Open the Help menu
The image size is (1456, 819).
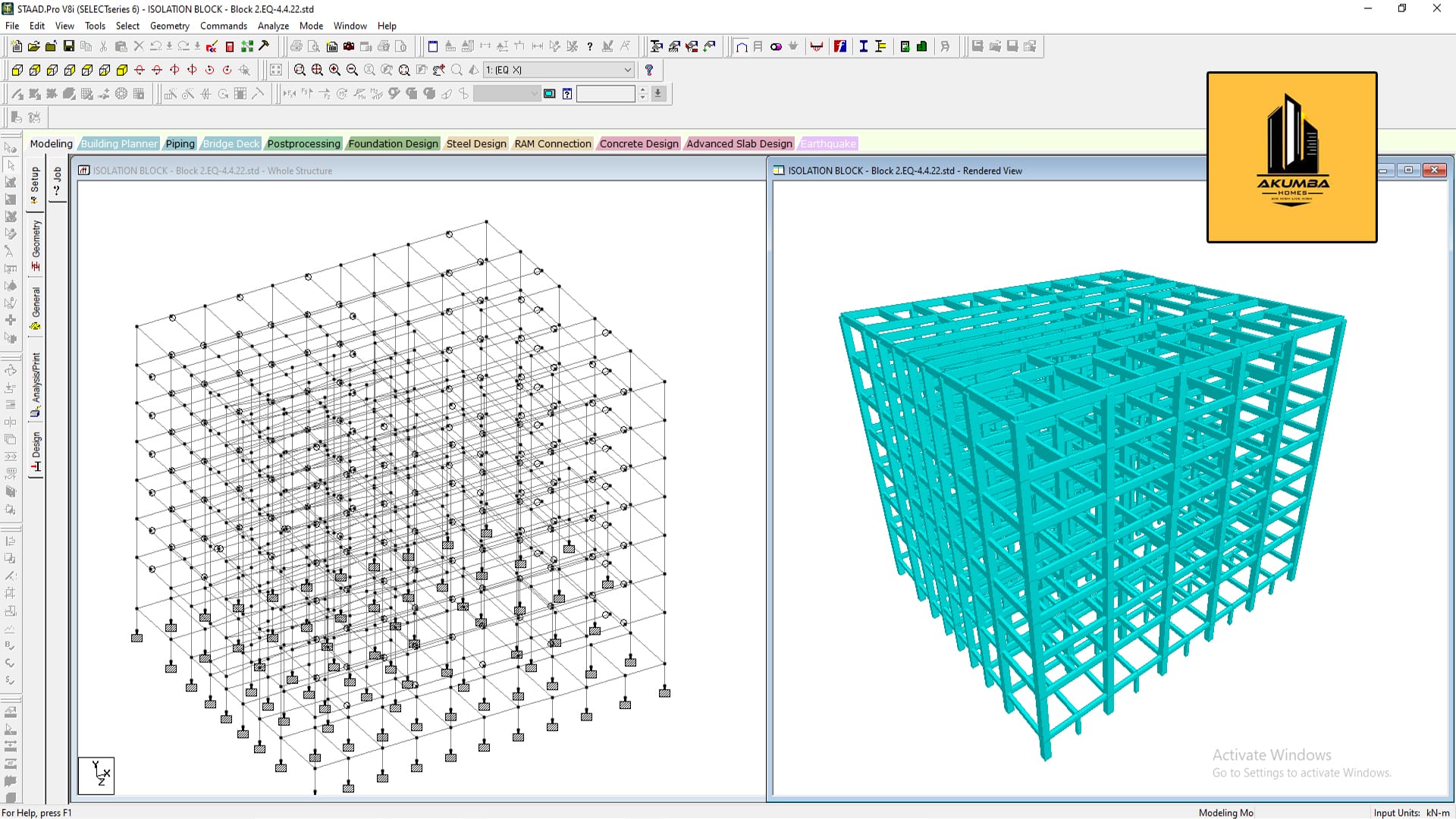tap(387, 26)
